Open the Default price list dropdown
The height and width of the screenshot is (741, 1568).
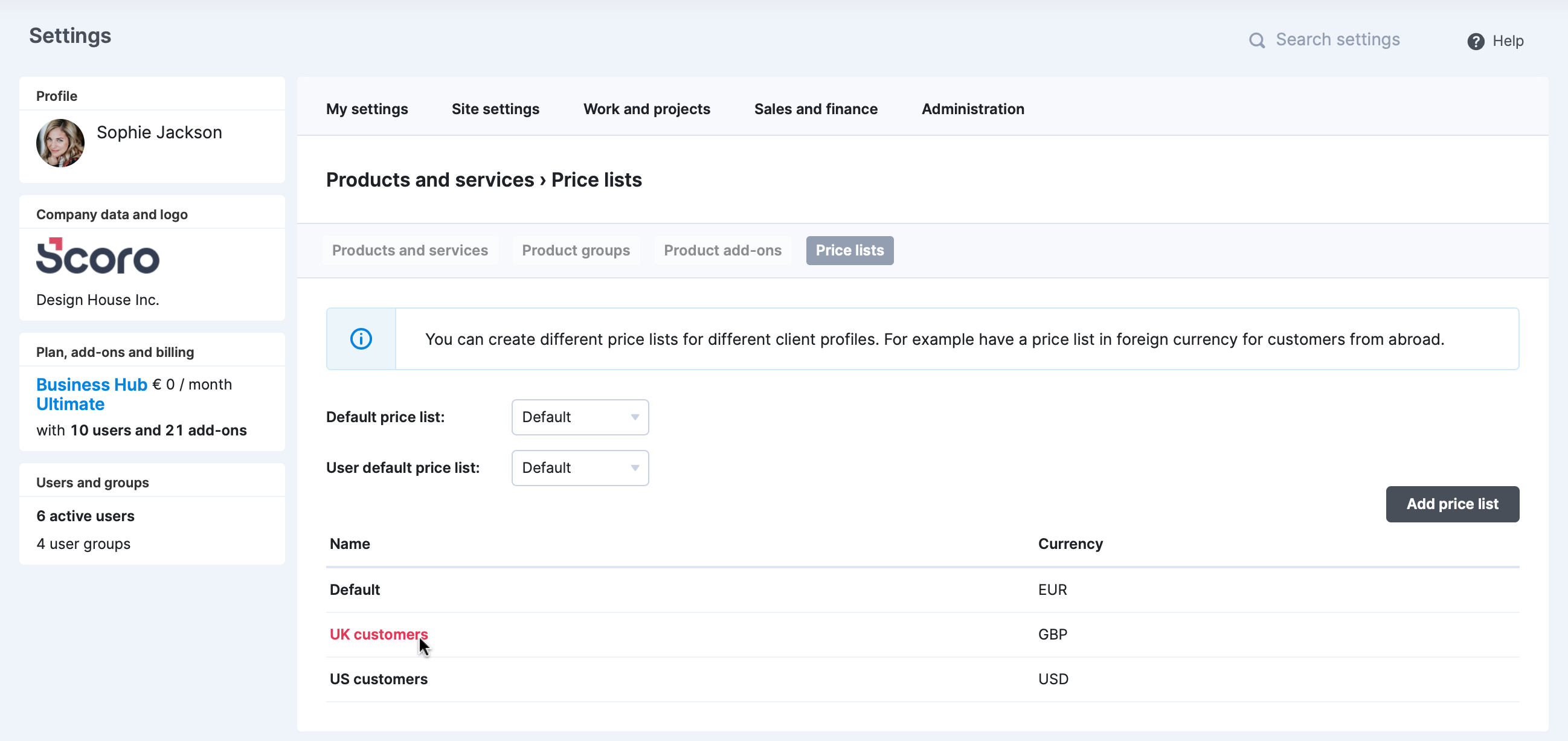[x=580, y=417]
